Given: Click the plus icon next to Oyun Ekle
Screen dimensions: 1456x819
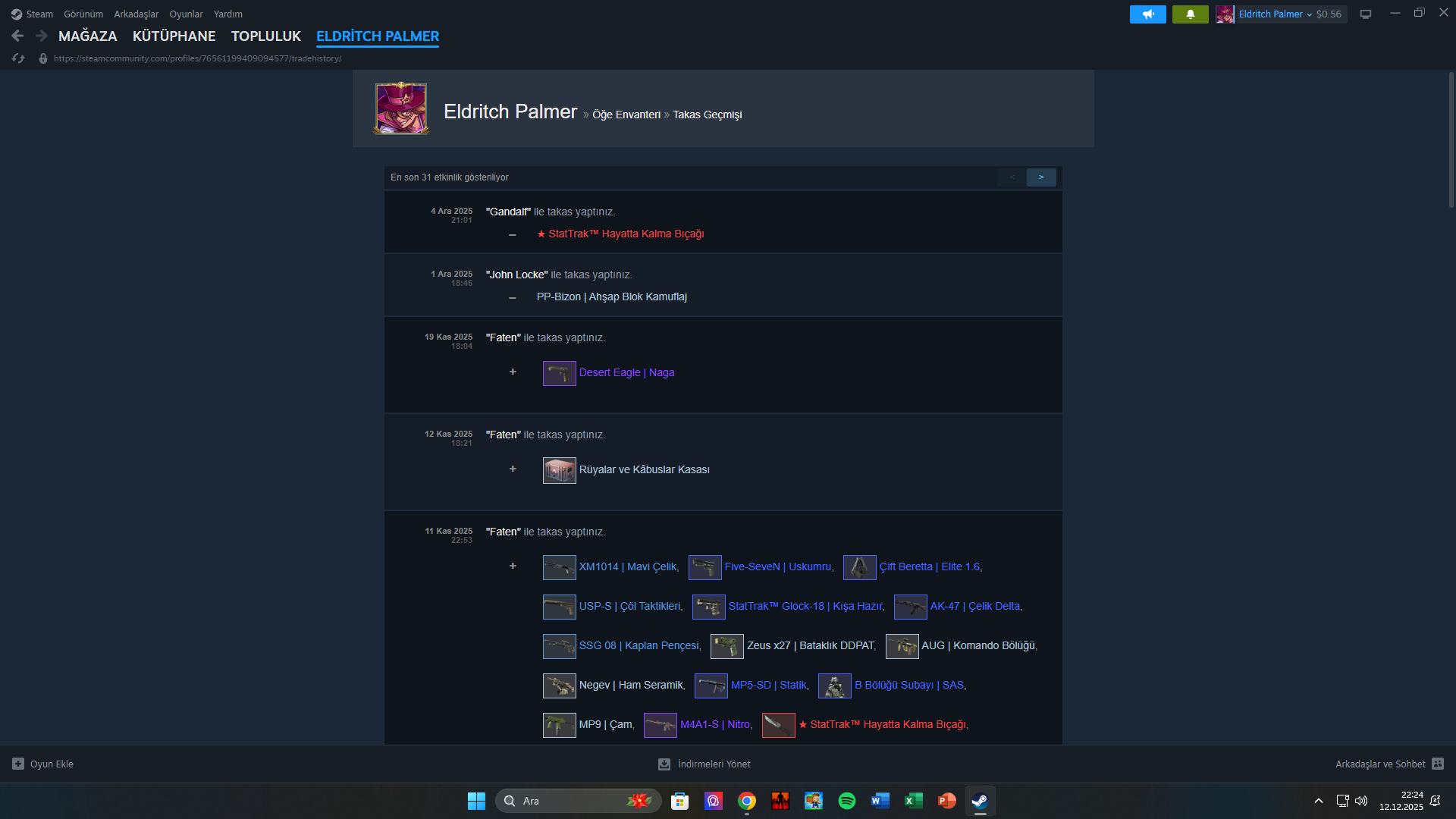Looking at the screenshot, I should pyautogui.click(x=18, y=764).
